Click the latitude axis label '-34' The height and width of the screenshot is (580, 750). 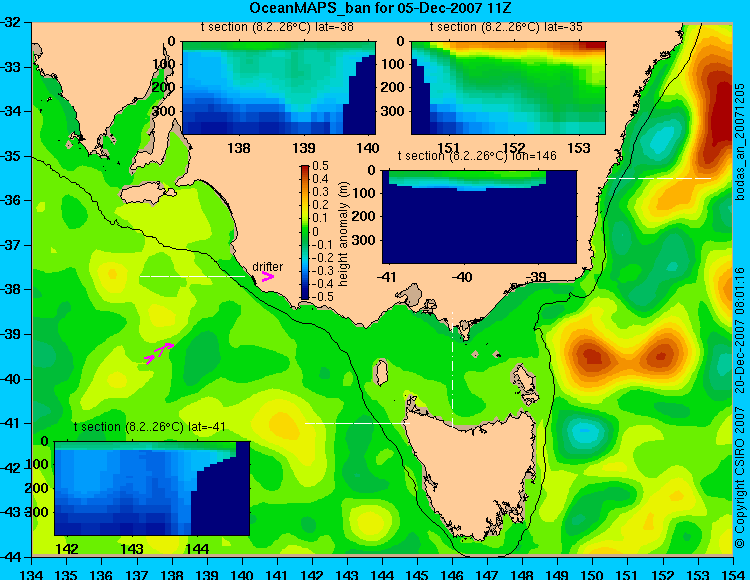click(11, 111)
